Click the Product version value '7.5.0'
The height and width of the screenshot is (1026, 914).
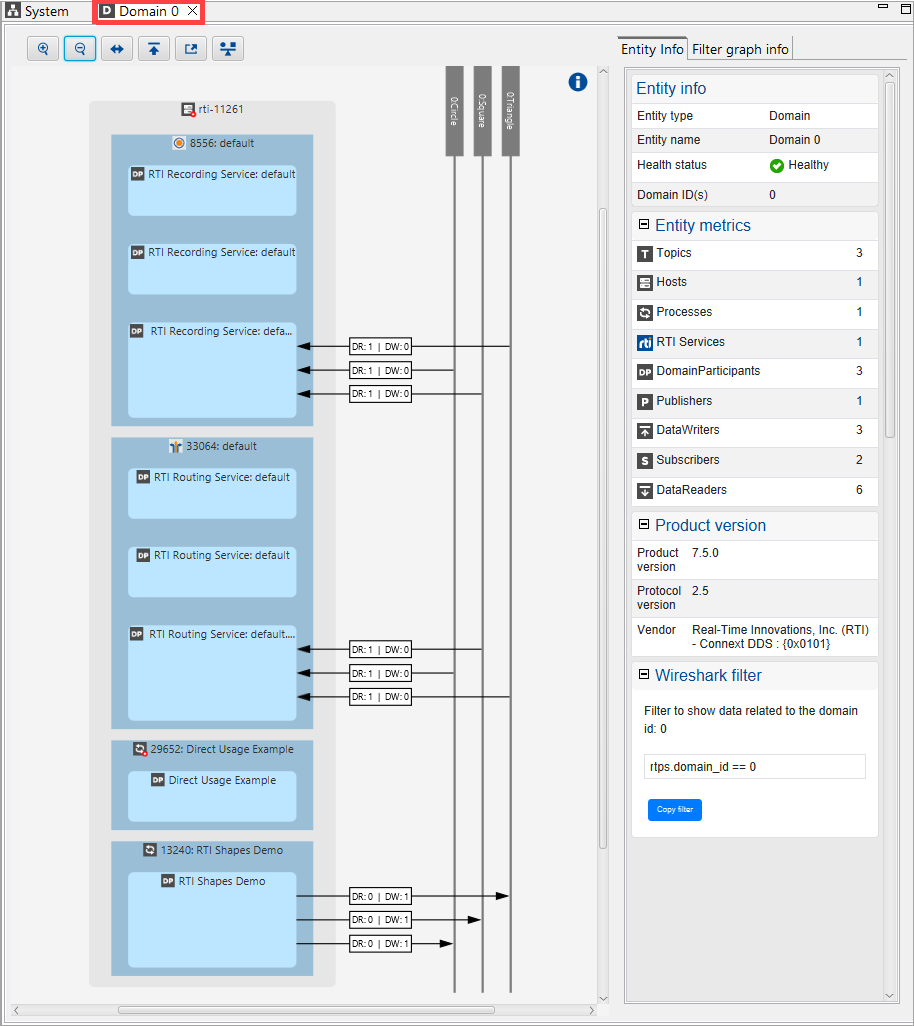(x=705, y=553)
